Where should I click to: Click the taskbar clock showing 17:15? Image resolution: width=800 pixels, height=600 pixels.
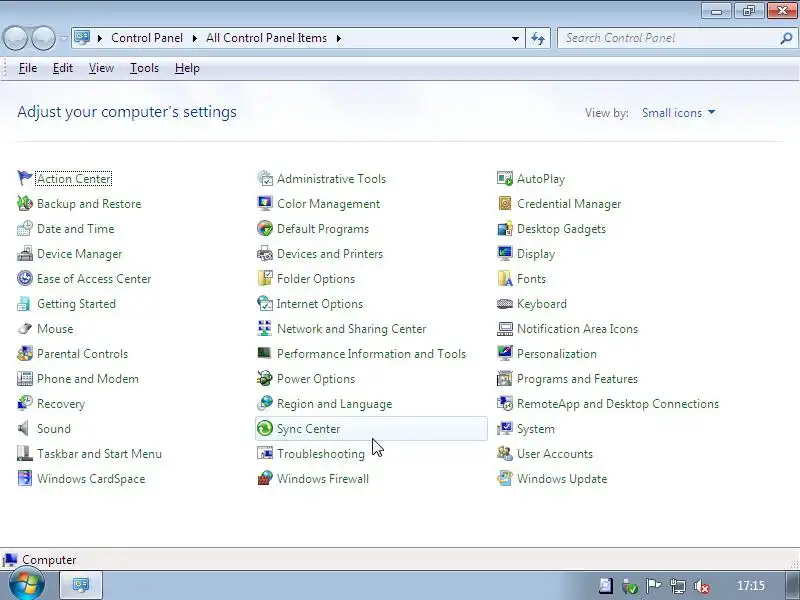pyautogui.click(x=751, y=586)
